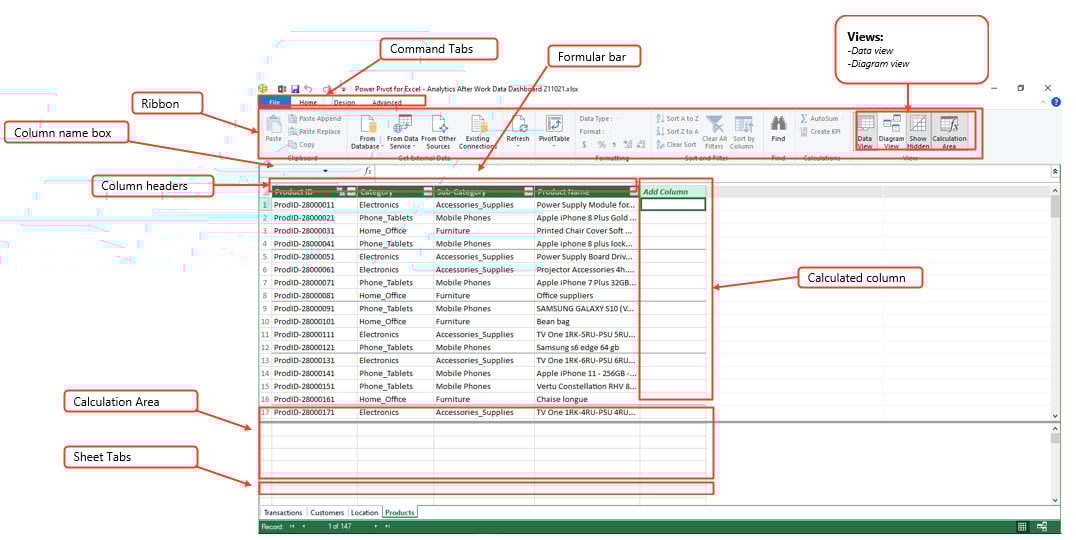The height and width of the screenshot is (540, 1076).
Task: Open Customize Quick Access Toolbar dropdown
Action: (x=343, y=89)
